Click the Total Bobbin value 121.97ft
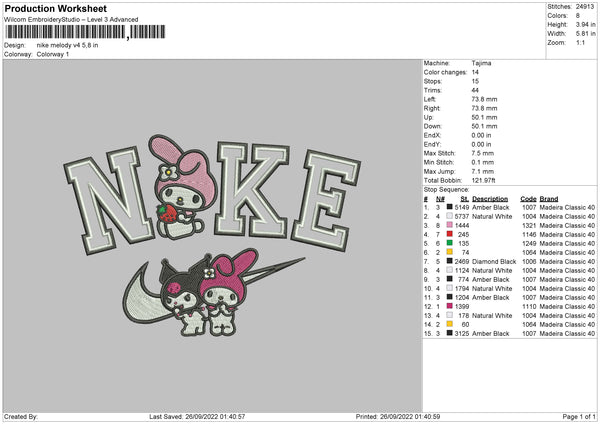 (x=484, y=180)
